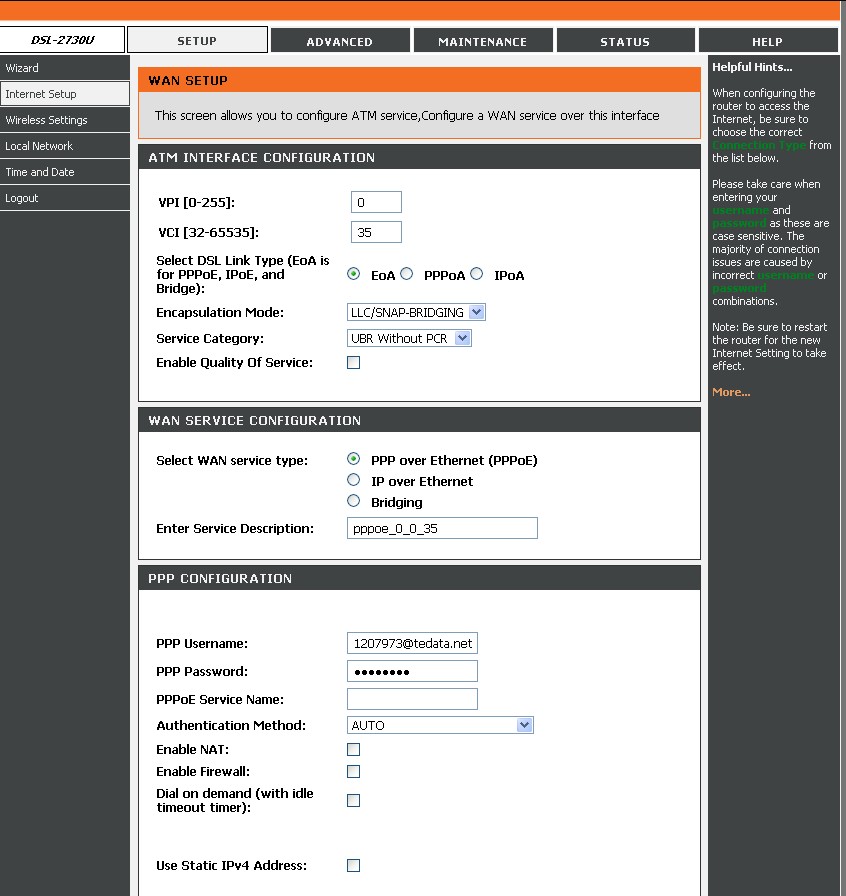Select the Bridging radio button
Image resolution: width=846 pixels, height=896 pixels.
(x=353, y=501)
